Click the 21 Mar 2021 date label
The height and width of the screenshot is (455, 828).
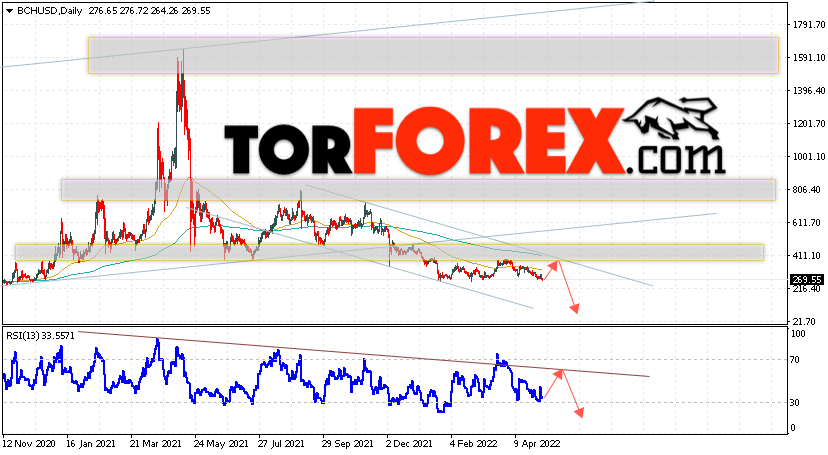[x=157, y=444]
